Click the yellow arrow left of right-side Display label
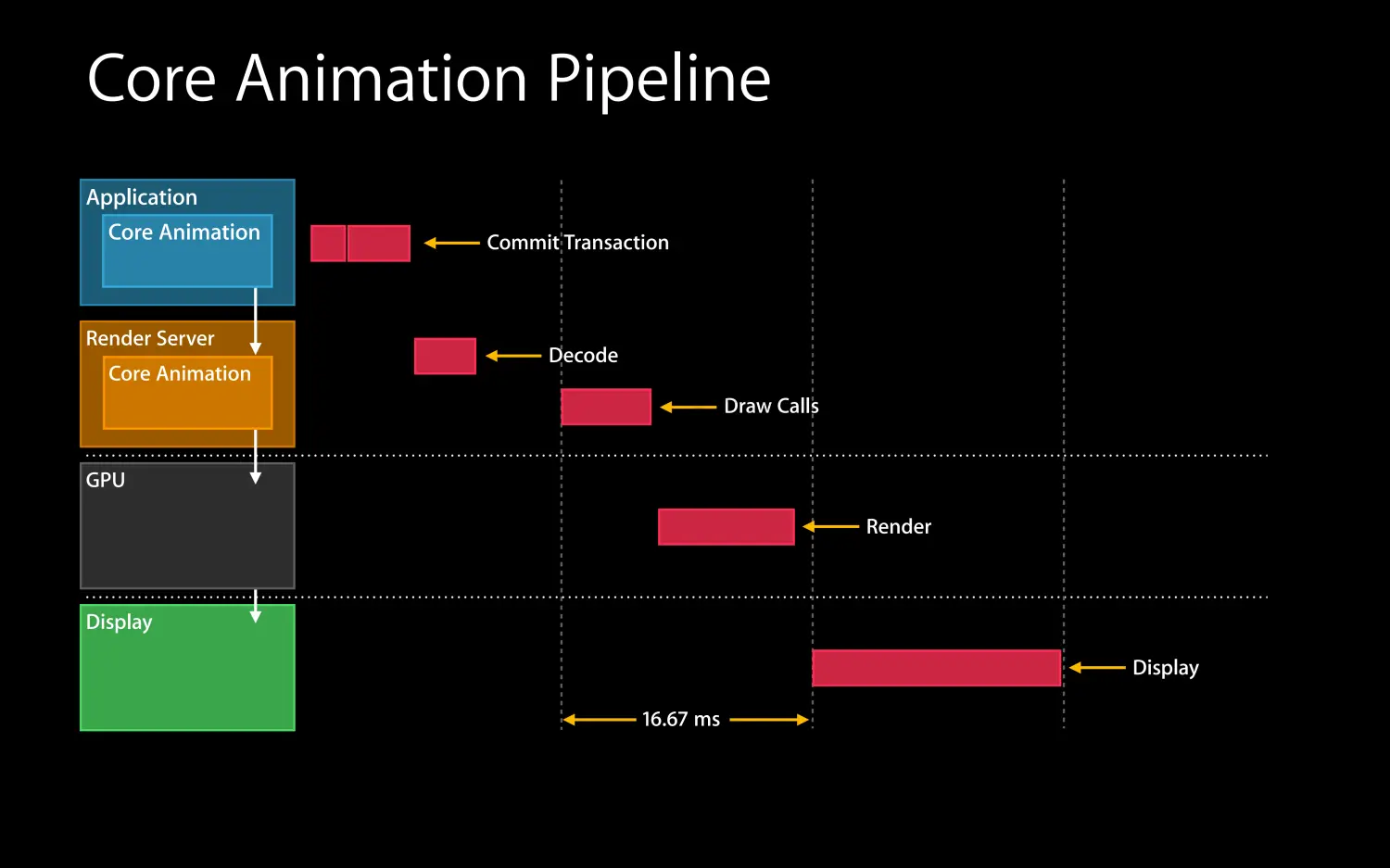The width and height of the screenshot is (1390, 868). click(x=1097, y=667)
